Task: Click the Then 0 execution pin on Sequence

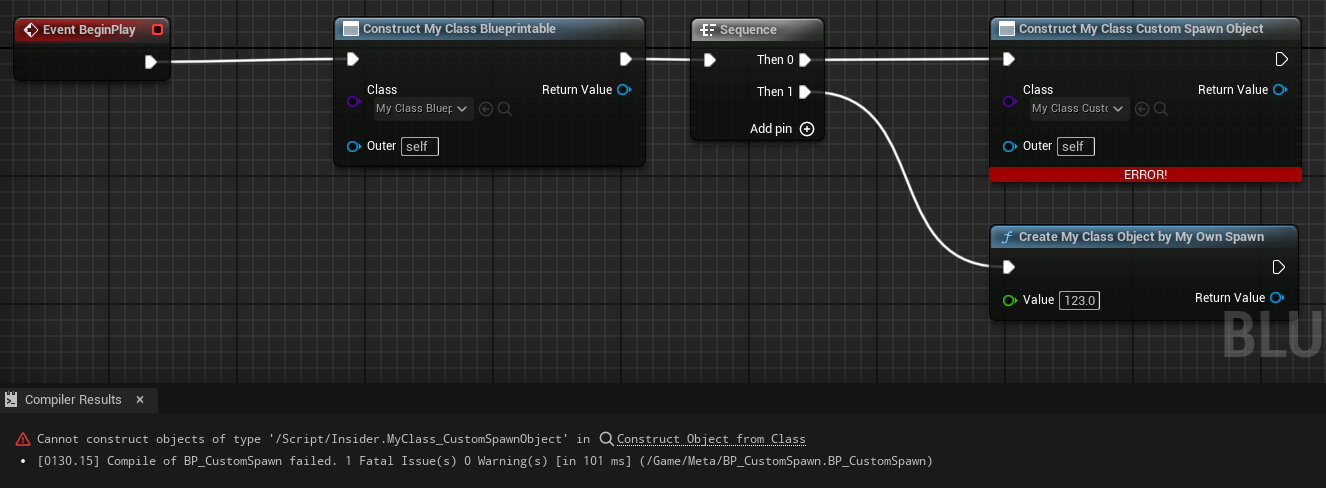Action: 805,60
